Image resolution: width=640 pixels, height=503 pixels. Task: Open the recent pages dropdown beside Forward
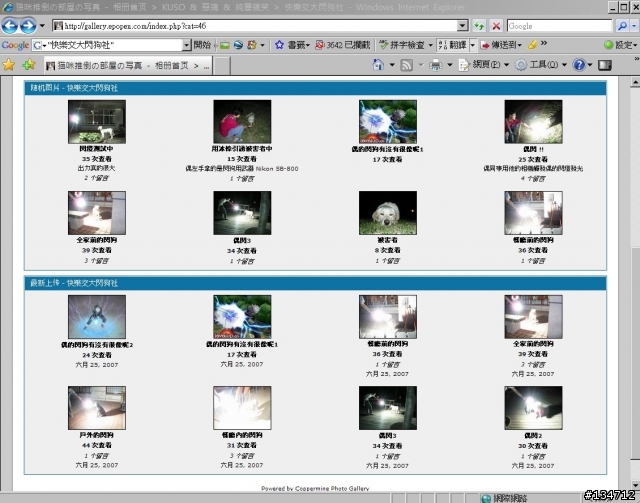(42, 26)
